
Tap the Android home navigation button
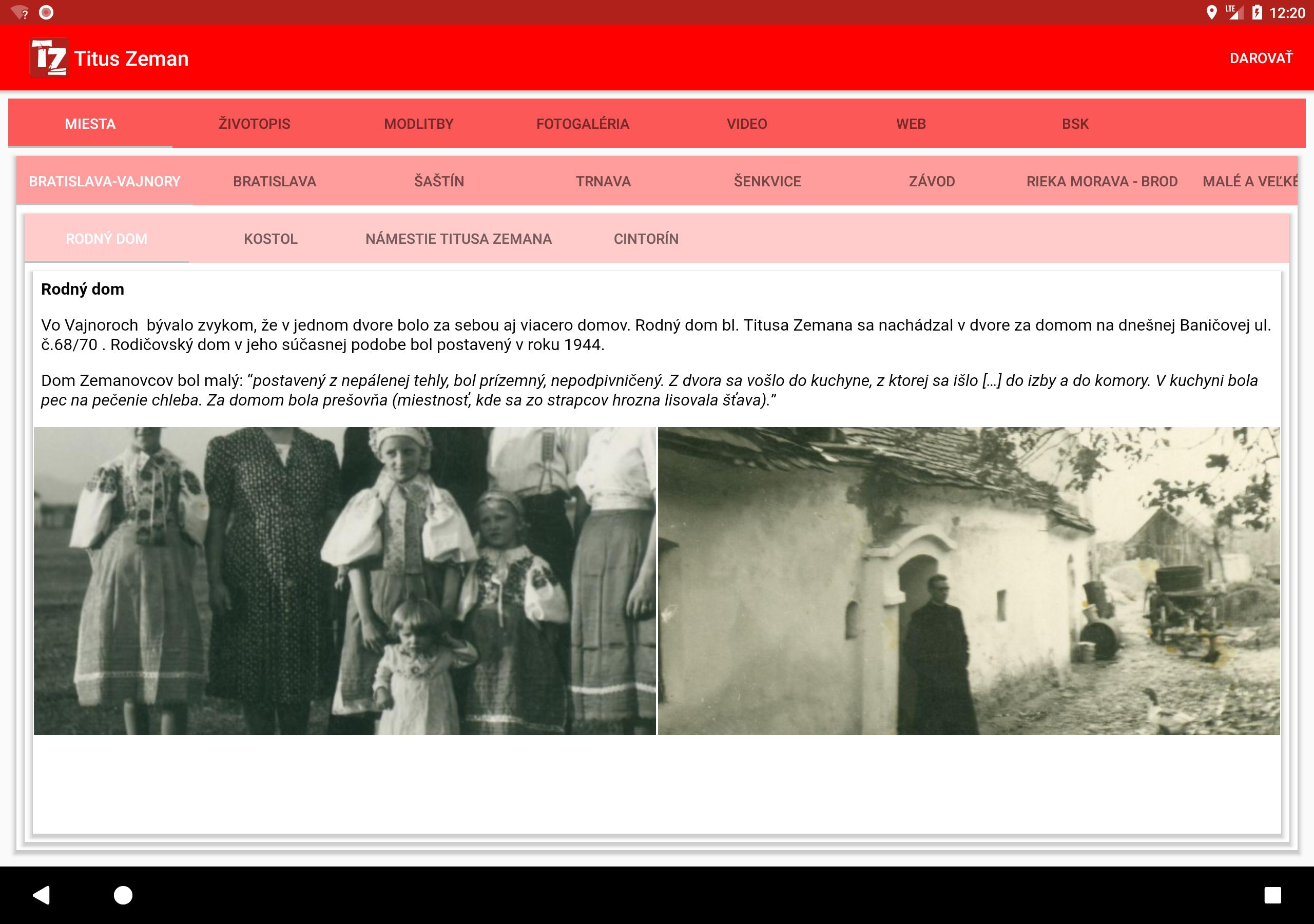tap(123, 895)
